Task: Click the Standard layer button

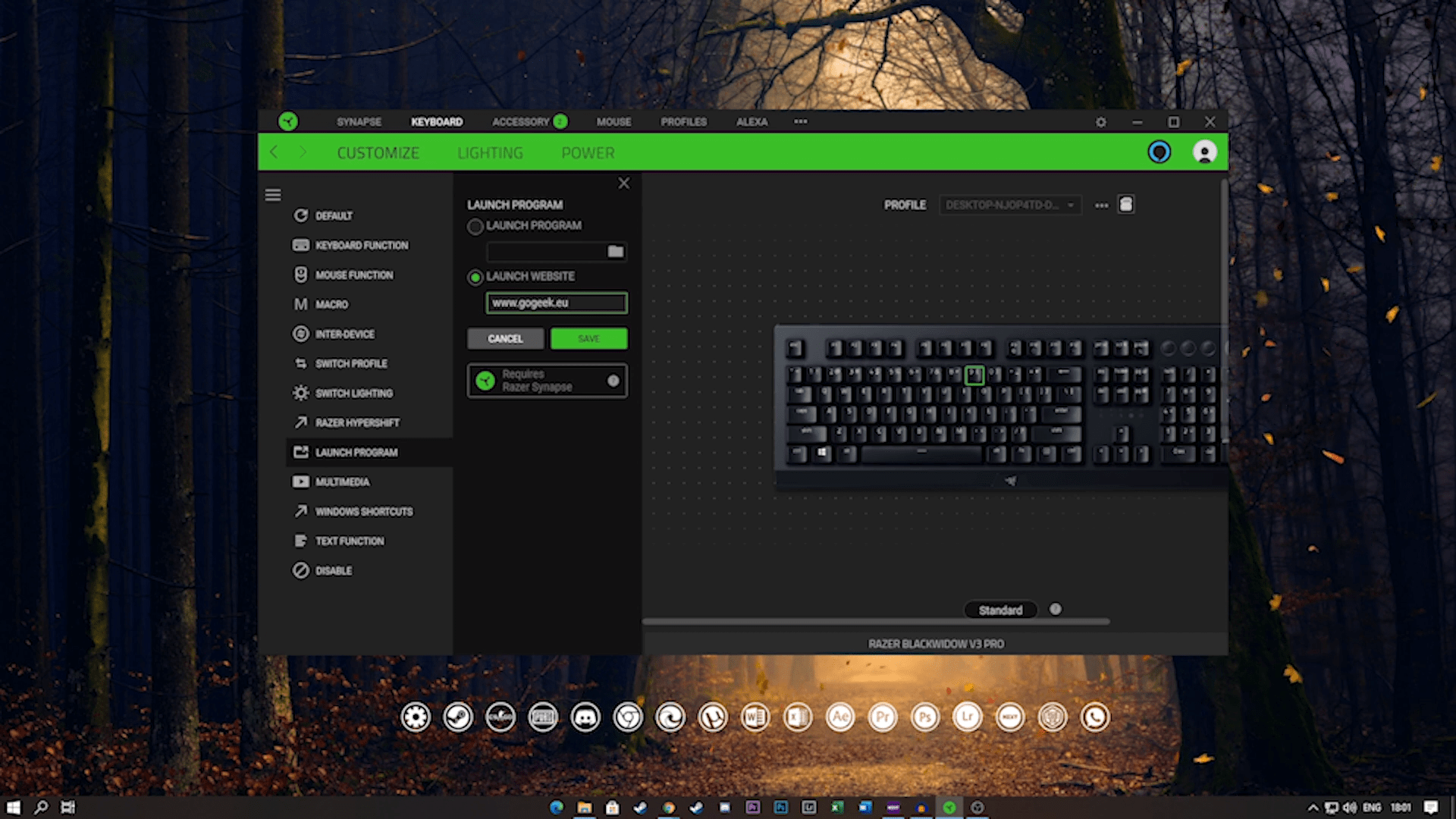Action: [1000, 610]
